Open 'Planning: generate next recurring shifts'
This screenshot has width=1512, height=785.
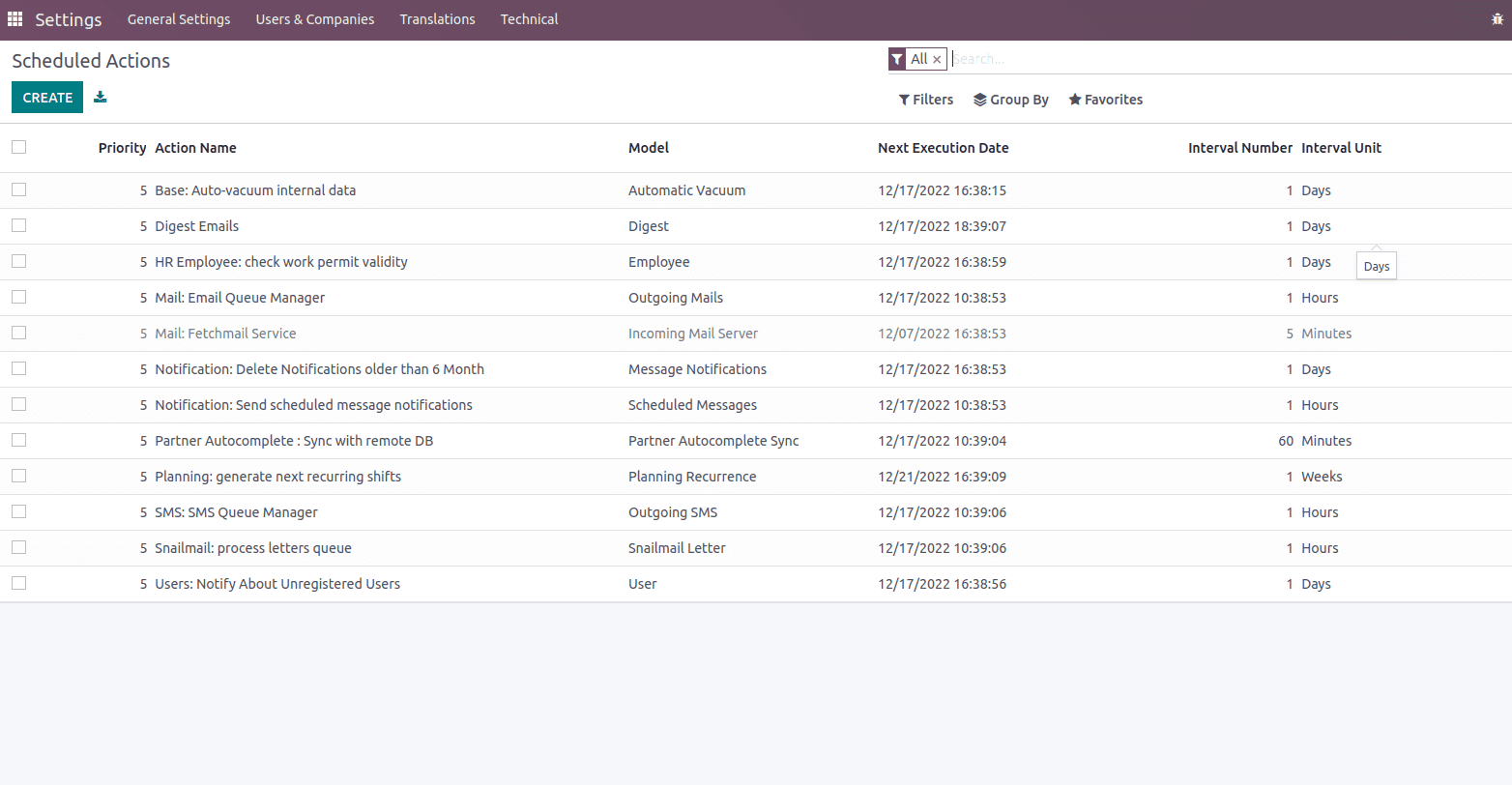point(278,477)
